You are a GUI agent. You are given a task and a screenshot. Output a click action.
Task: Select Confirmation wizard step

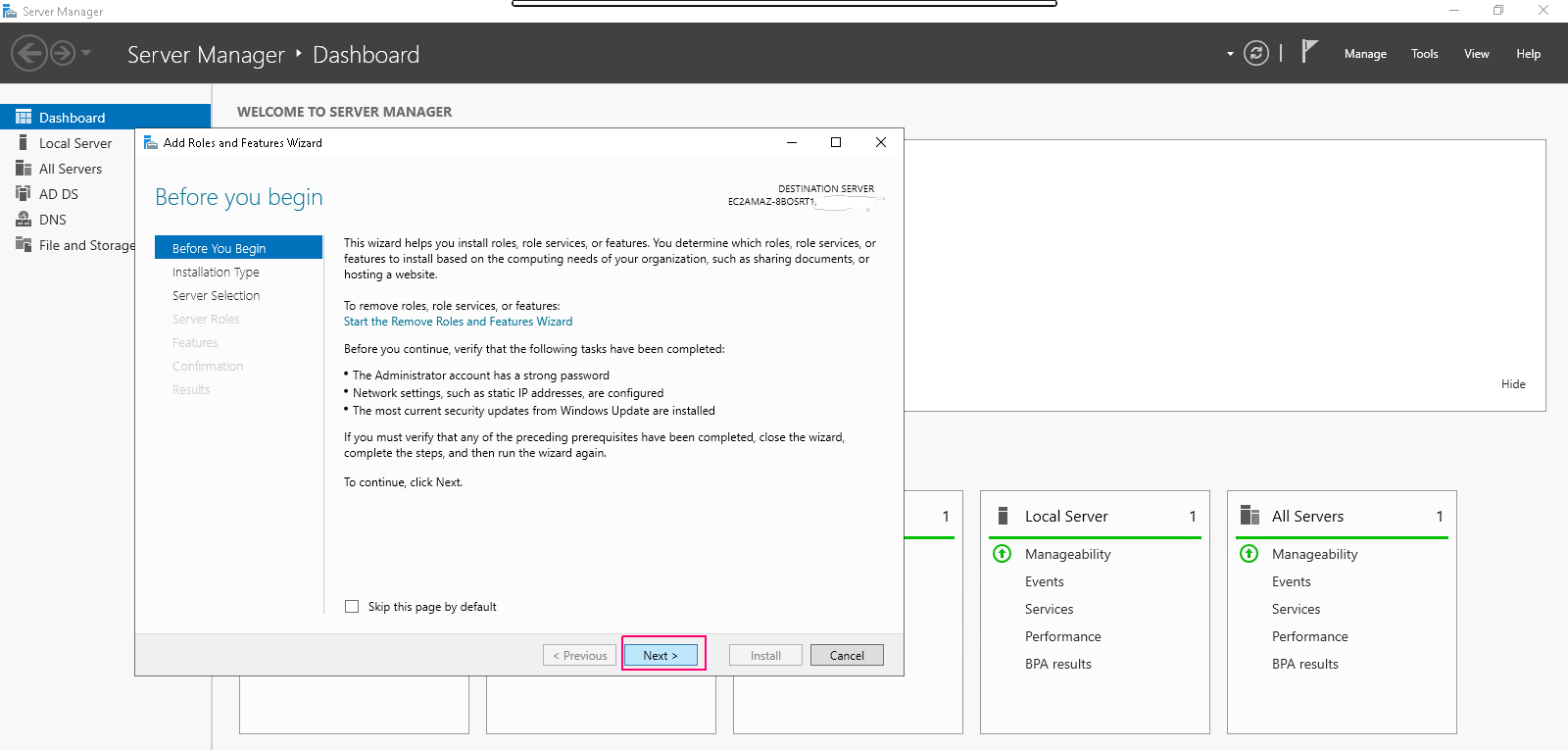[x=208, y=366]
